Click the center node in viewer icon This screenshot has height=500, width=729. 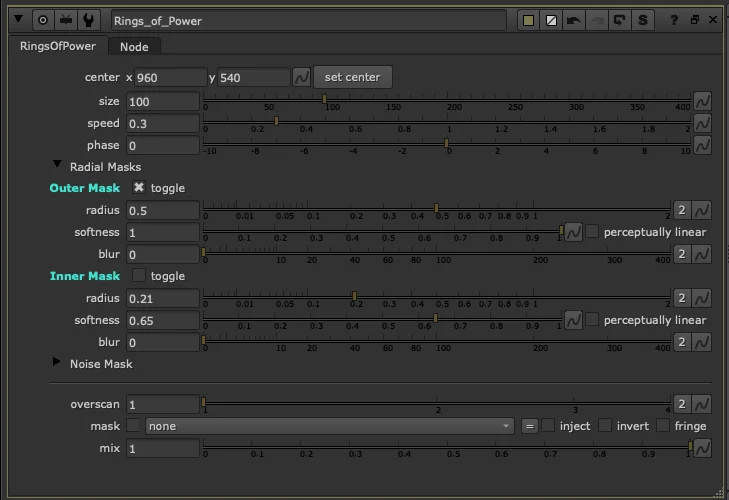point(43,20)
